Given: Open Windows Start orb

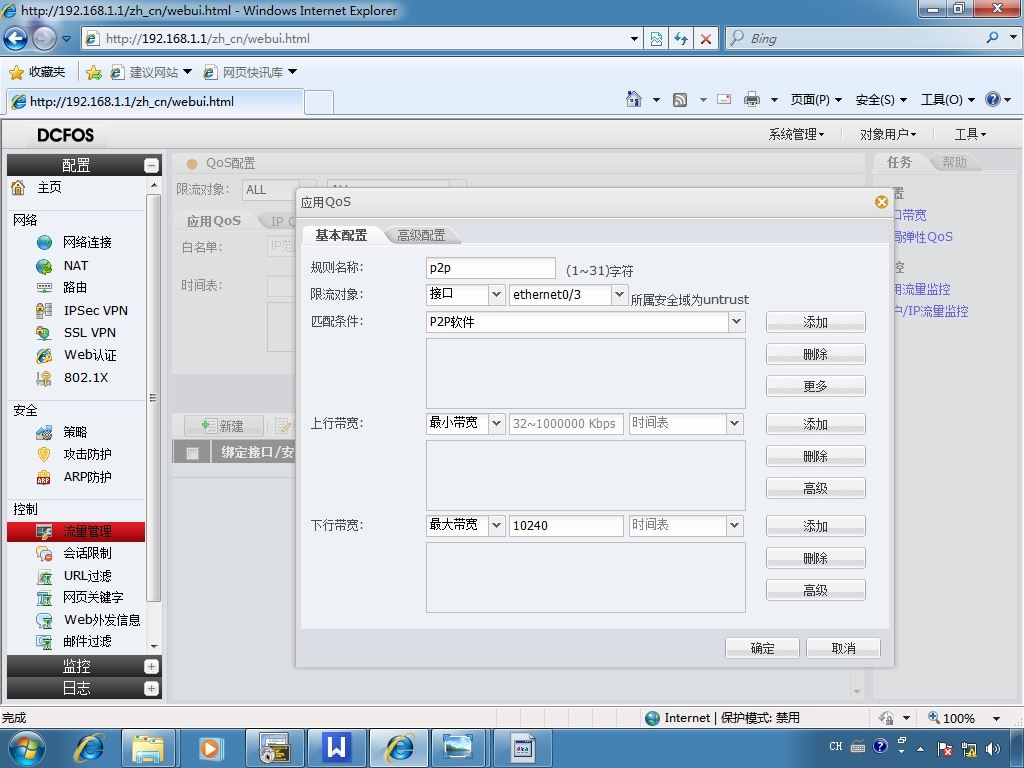Looking at the screenshot, I should click(26, 748).
